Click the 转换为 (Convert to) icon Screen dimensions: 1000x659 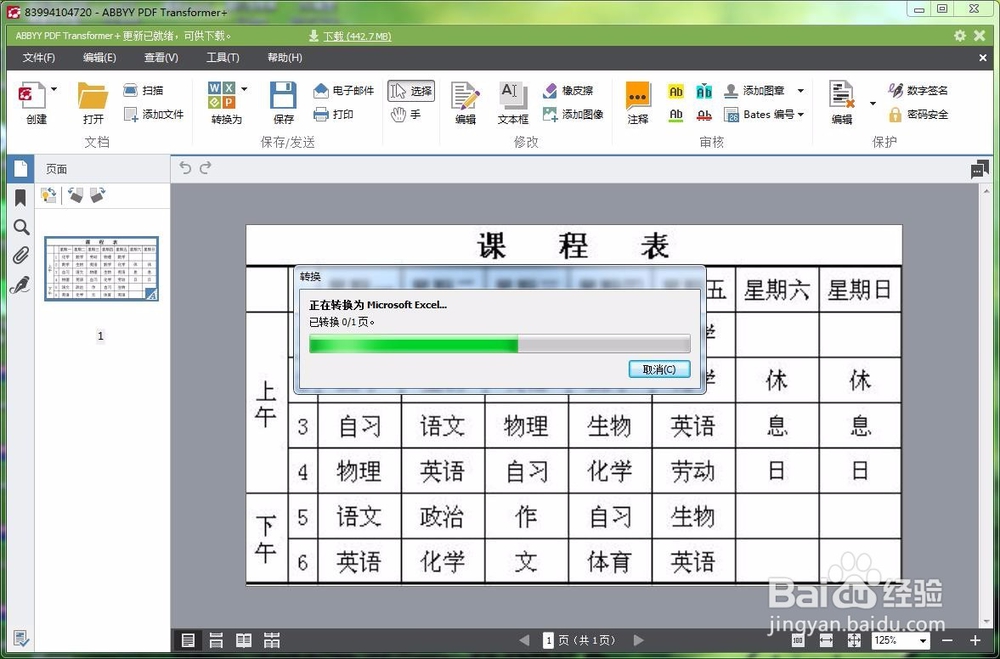pos(221,96)
